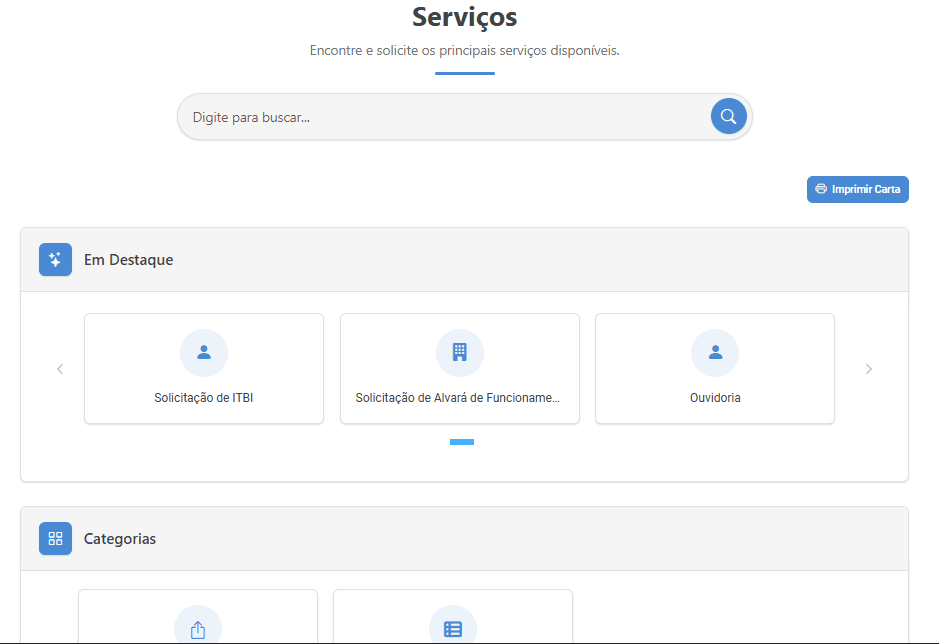The image size is (939, 644).
Task: Click the grid icon beside Categorias
Action: tap(55, 538)
